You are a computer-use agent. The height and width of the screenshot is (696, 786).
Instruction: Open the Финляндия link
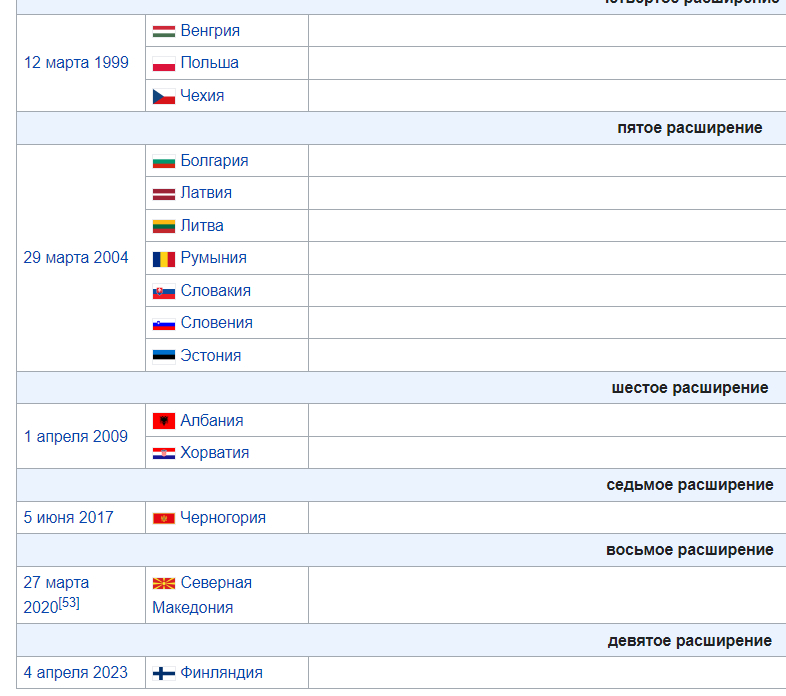[x=222, y=673]
